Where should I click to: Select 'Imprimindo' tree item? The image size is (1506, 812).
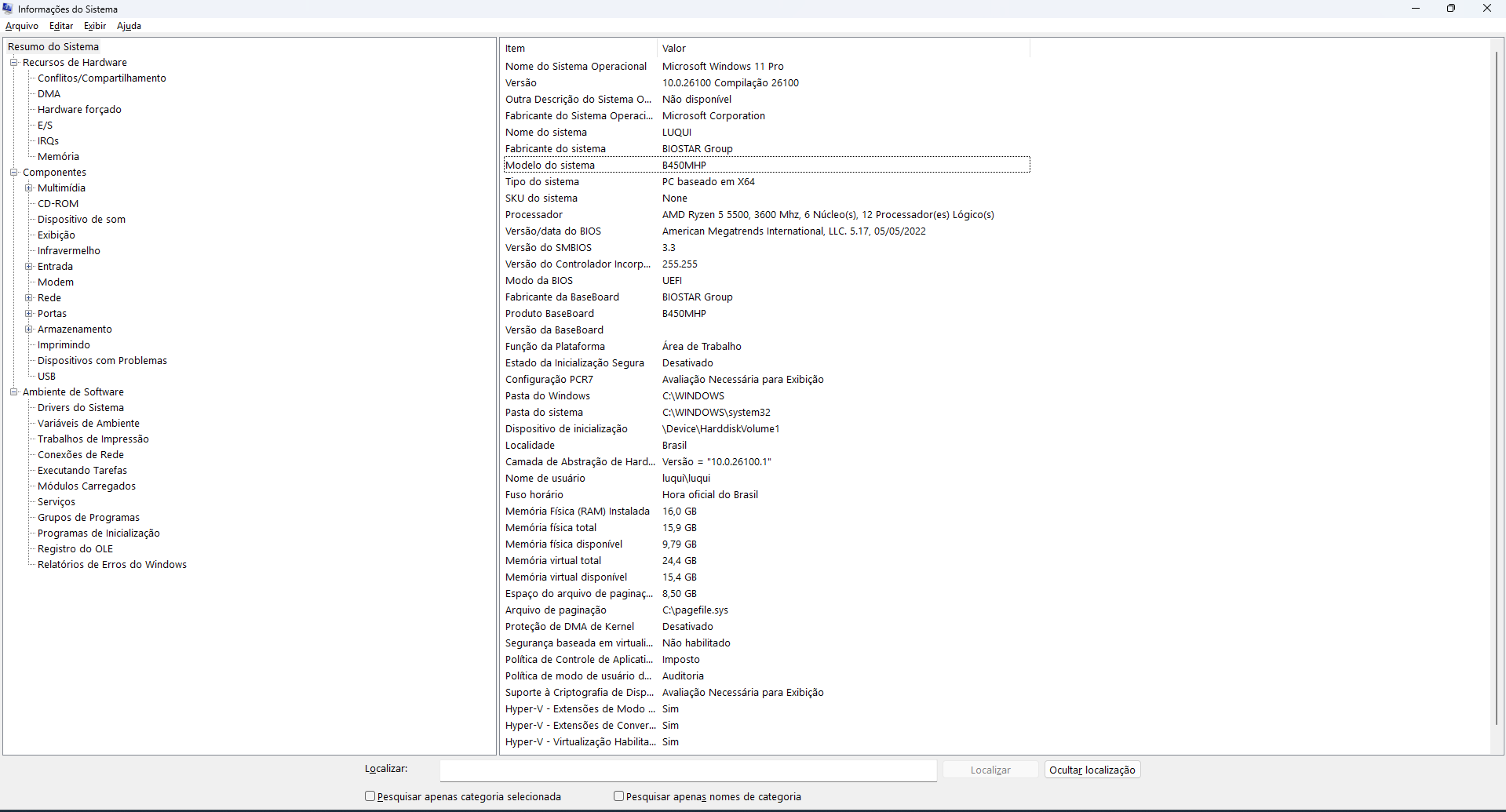tap(64, 345)
